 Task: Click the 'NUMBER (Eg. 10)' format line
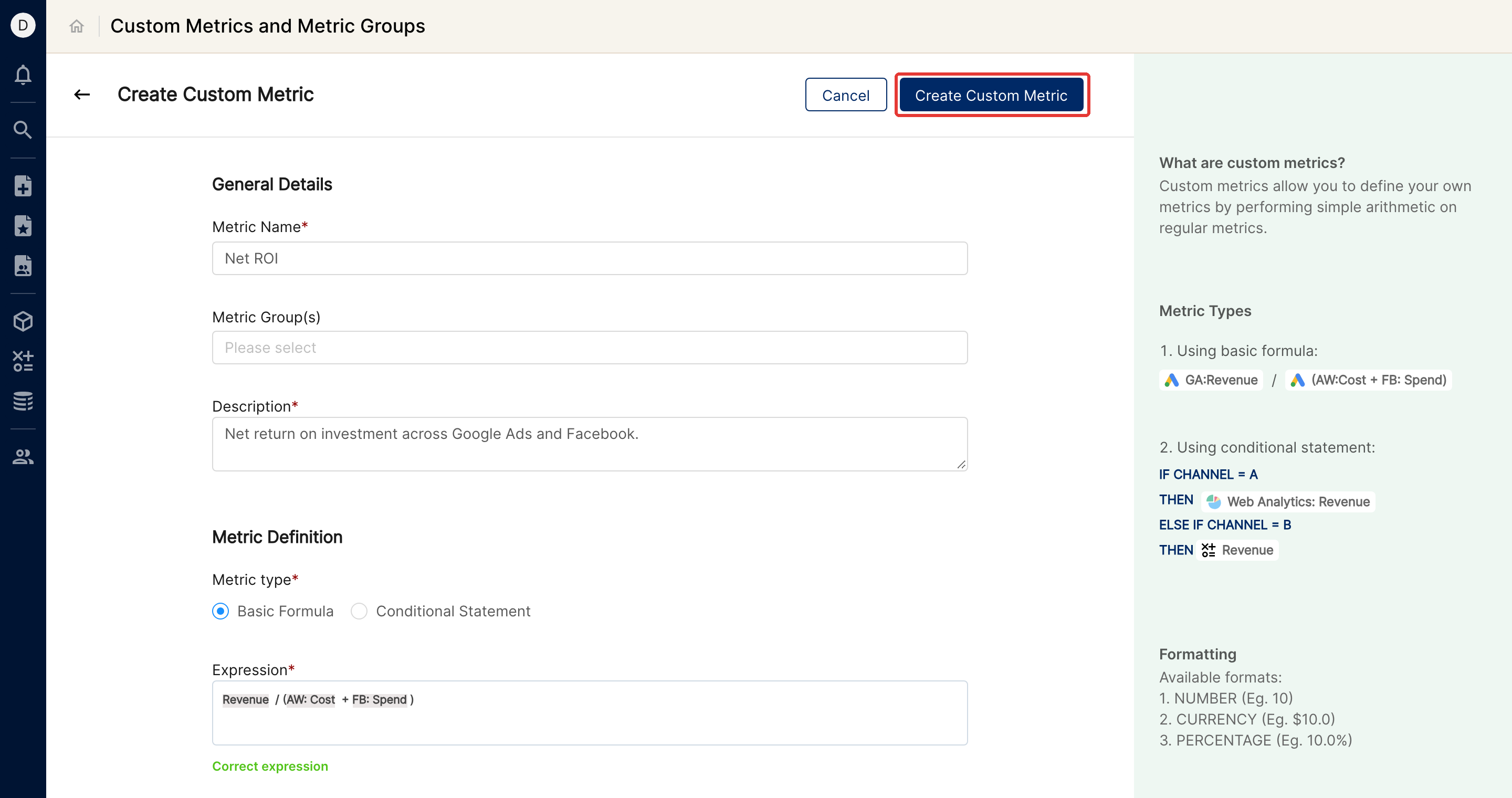pyautogui.click(x=1225, y=698)
